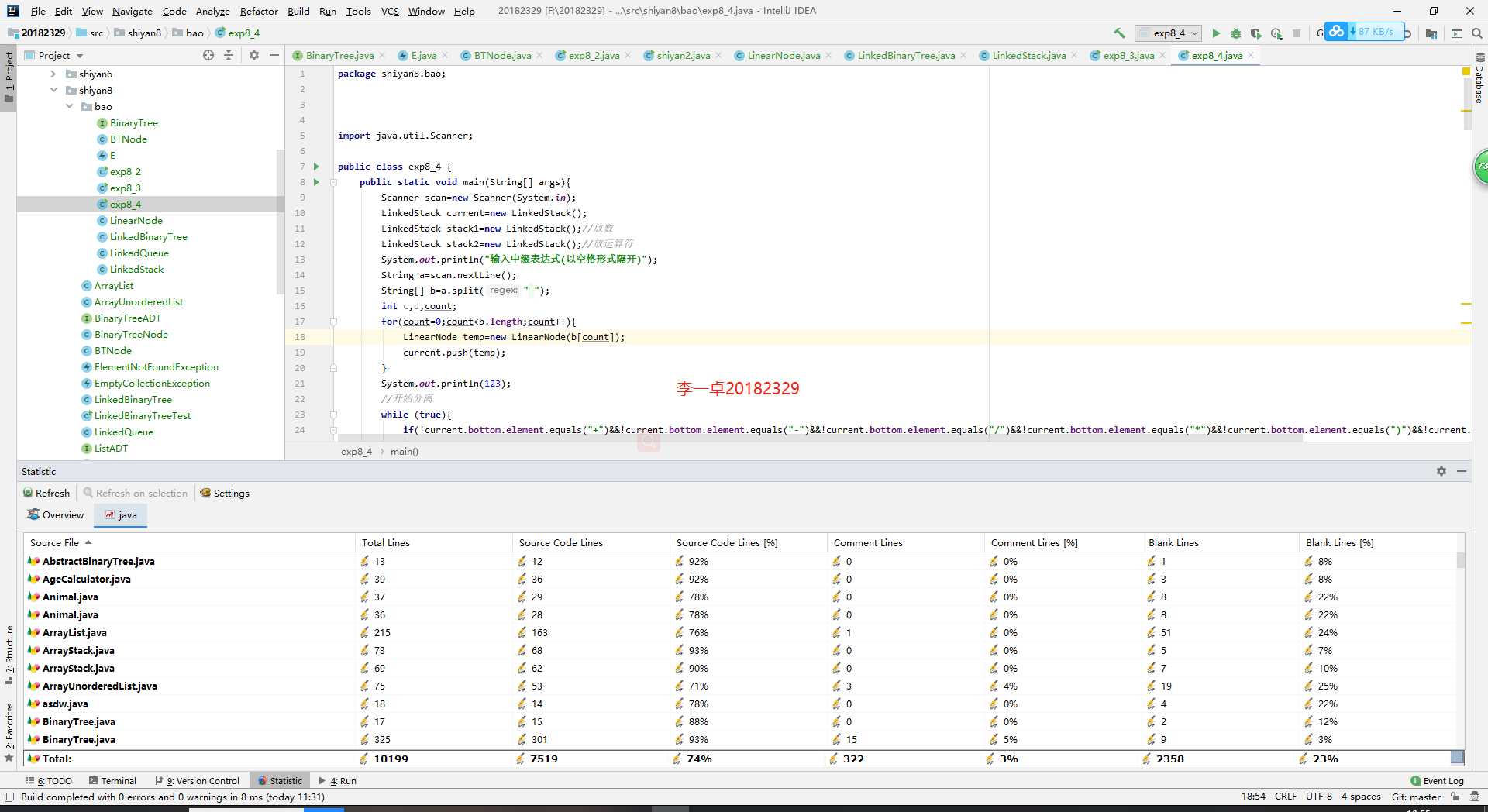
Task: Open Project panel settings gear
Action: pos(253,55)
